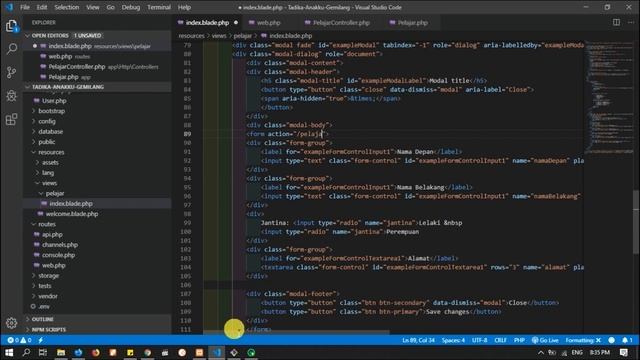
Task: Open the File menu
Action: tap(25, 7)
